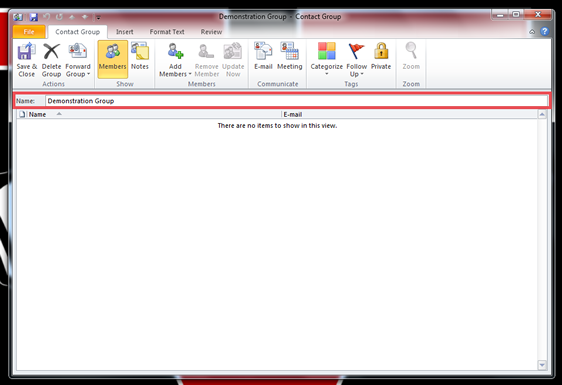
Task: Minimize the Contact Group window
Action: (500, 15)
